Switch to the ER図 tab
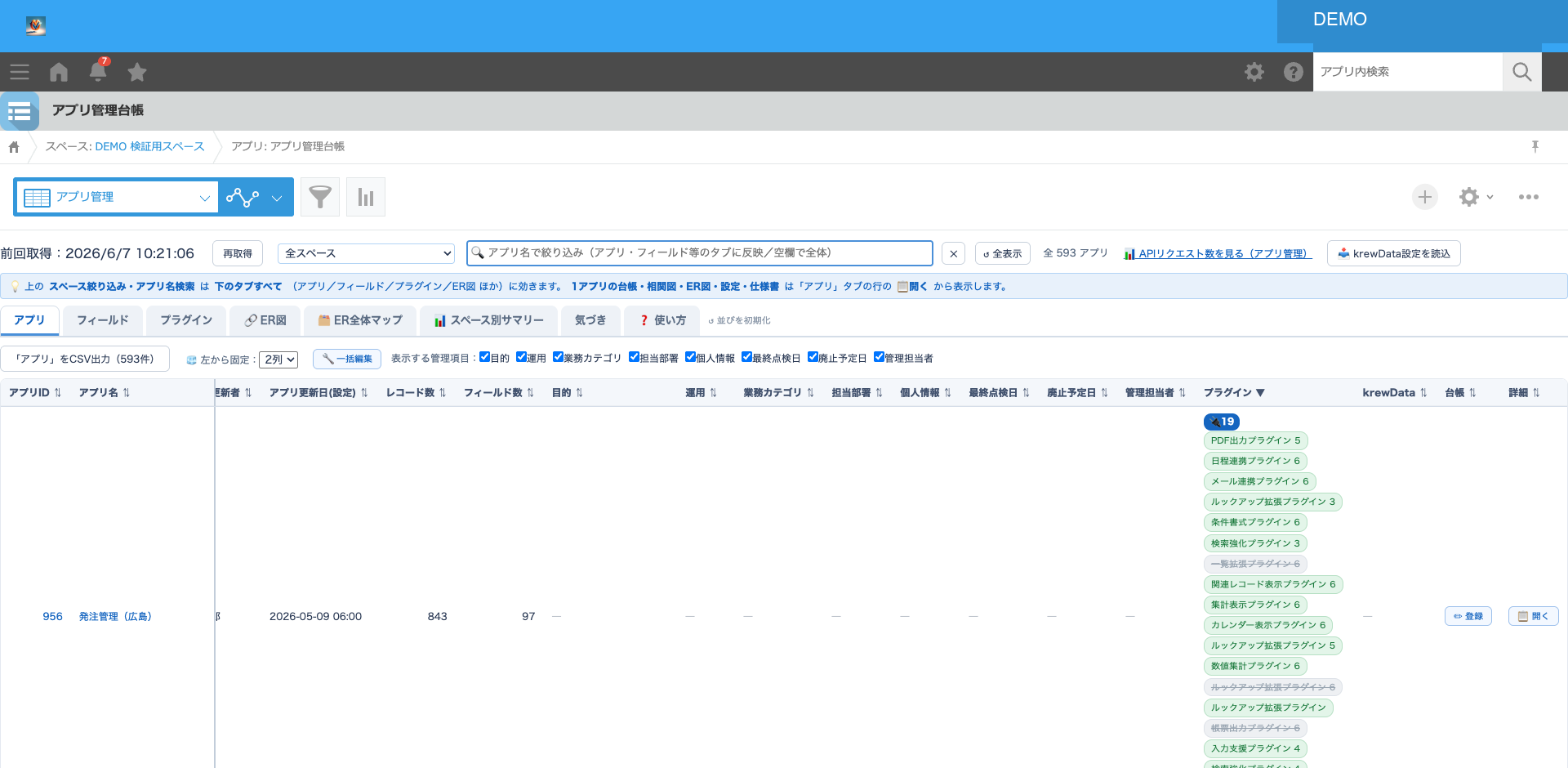The image size is (1568, 768). click(x=265, y=320)
